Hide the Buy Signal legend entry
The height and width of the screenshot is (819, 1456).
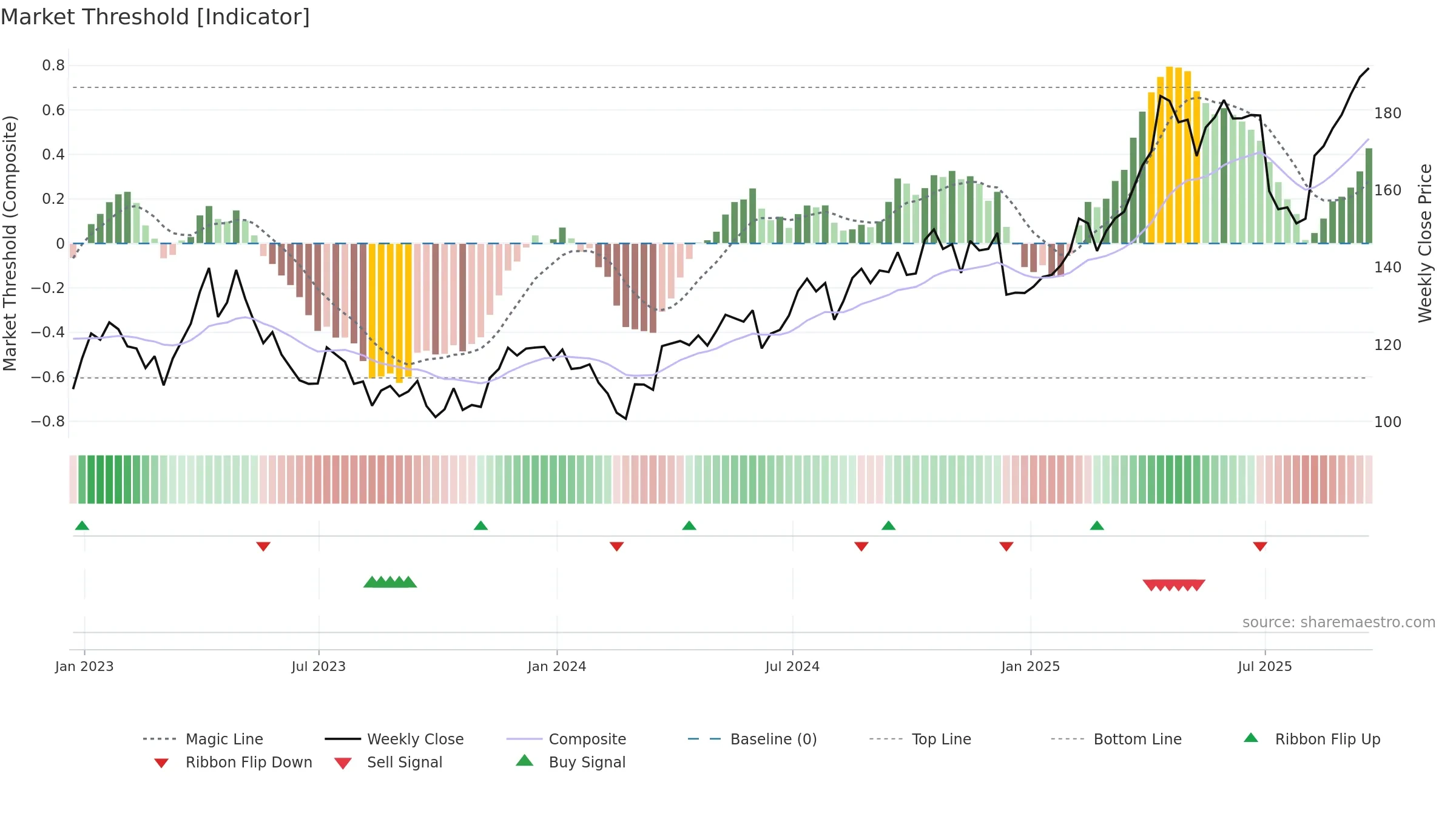tap(571, 762)
